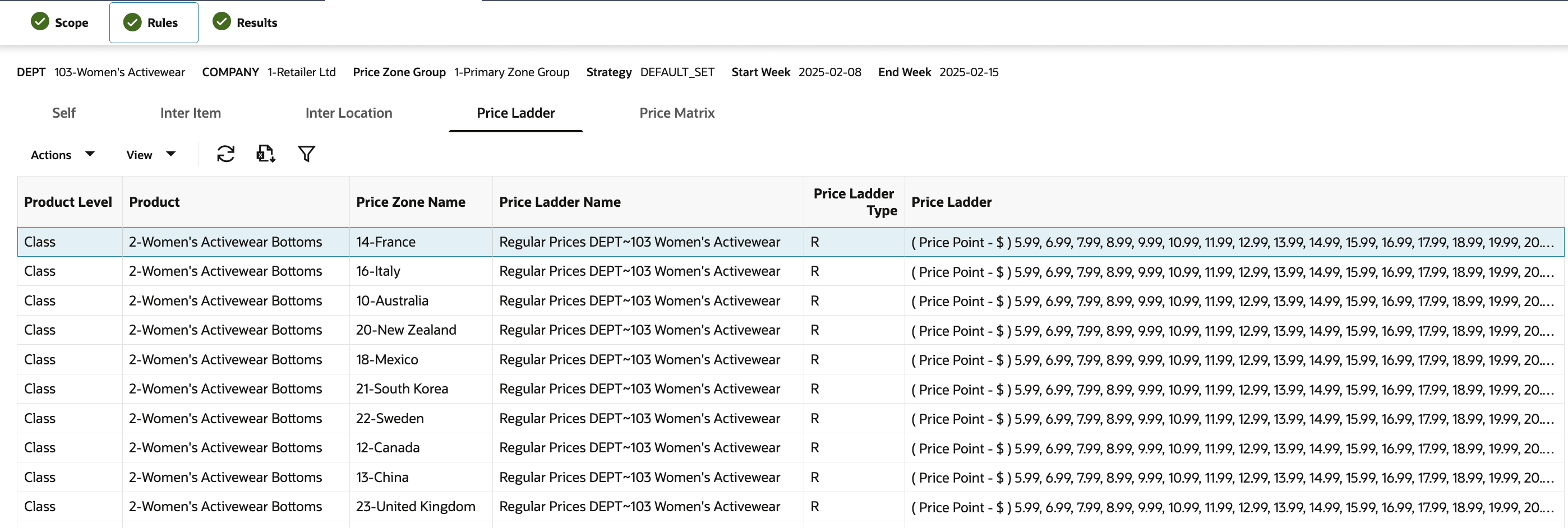Open the View menu
1568x528 pixels.
(x=140, y=154)
